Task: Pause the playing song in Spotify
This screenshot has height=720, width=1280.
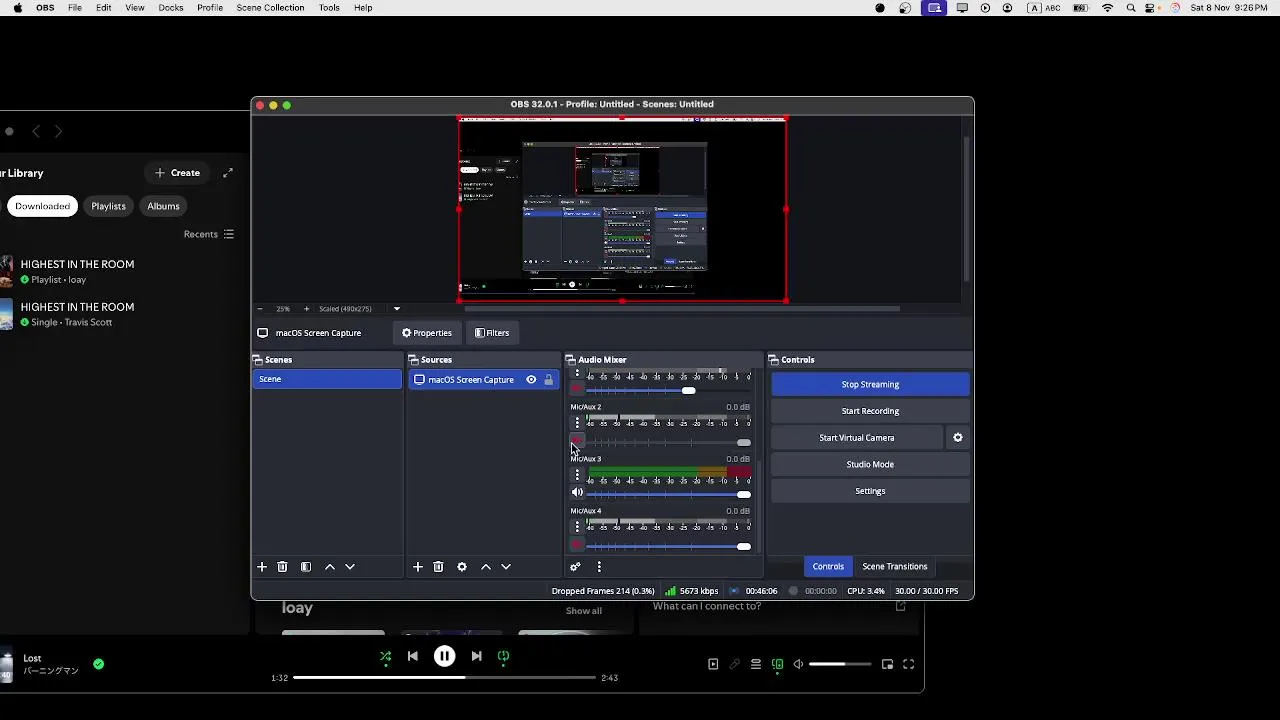Action: pos(445,657)
